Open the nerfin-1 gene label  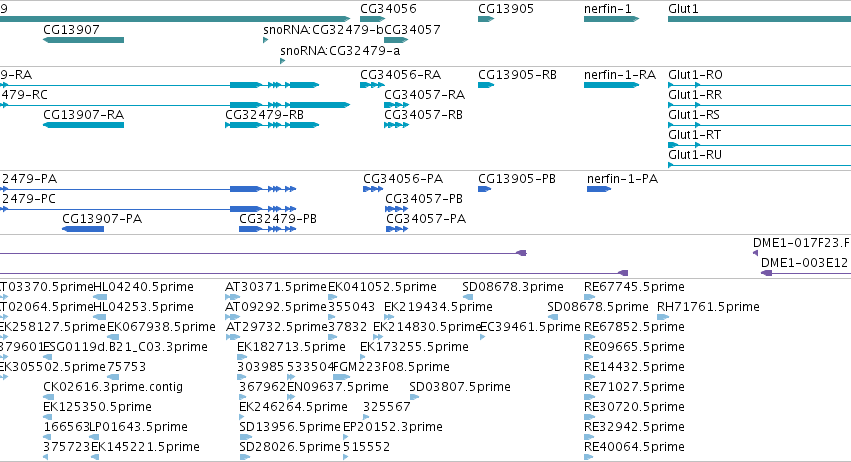pyautogui.click(x=607, y=9)
